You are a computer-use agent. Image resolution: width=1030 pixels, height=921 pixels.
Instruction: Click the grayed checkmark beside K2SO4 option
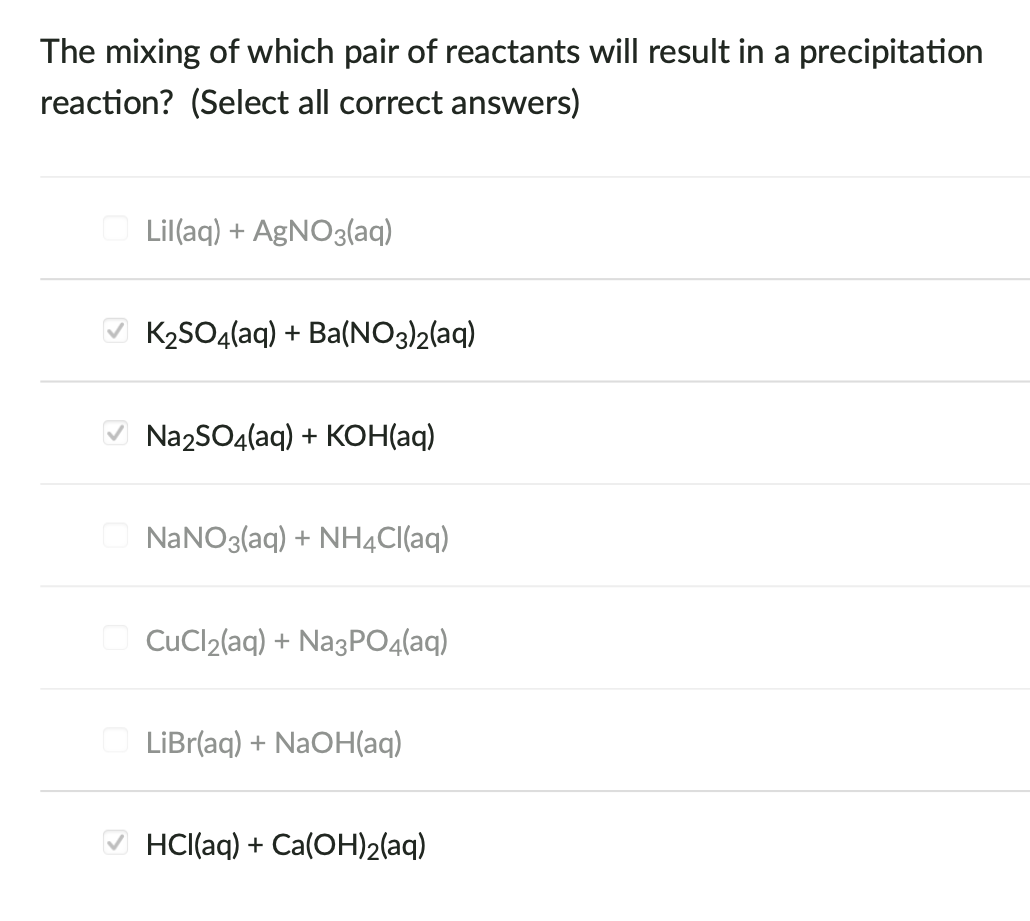[114, 330]
